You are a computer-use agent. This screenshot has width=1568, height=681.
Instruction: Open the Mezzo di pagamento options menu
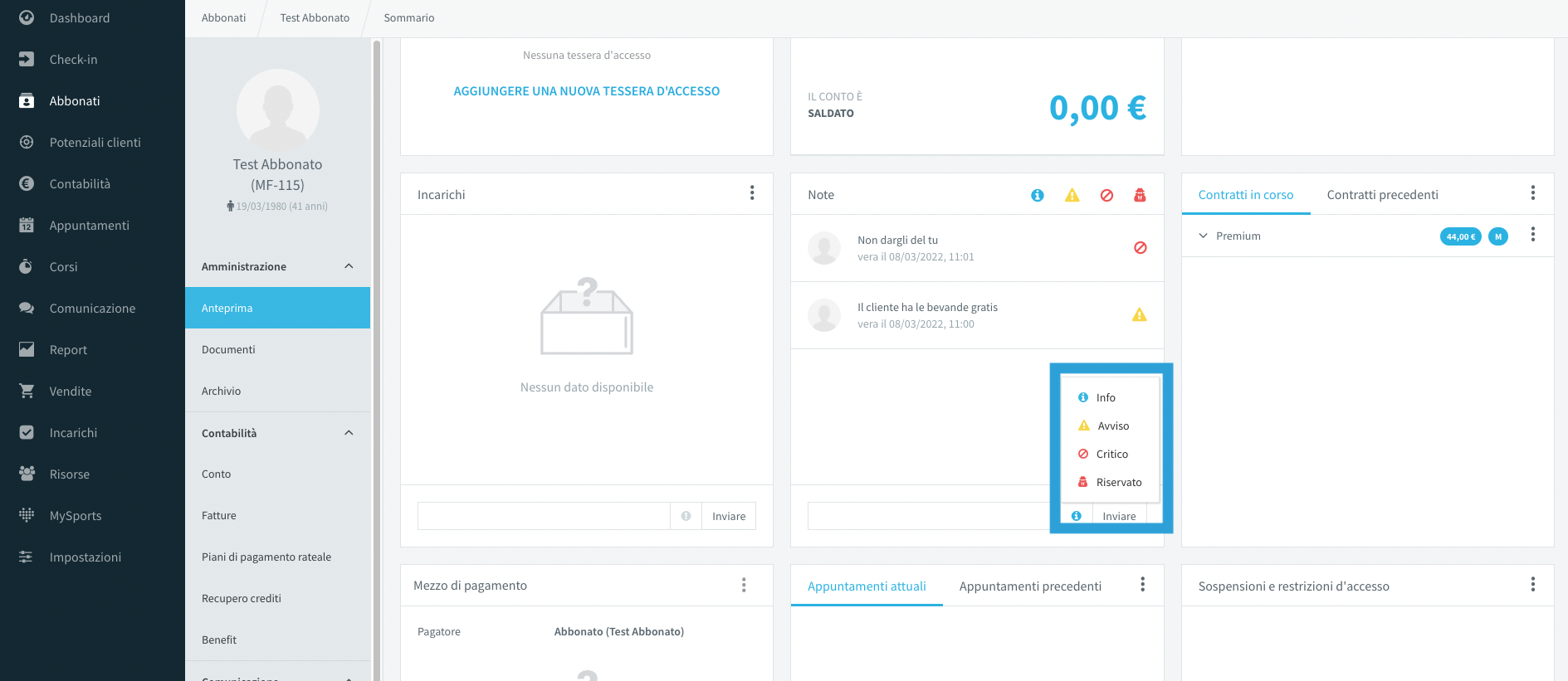744,585
